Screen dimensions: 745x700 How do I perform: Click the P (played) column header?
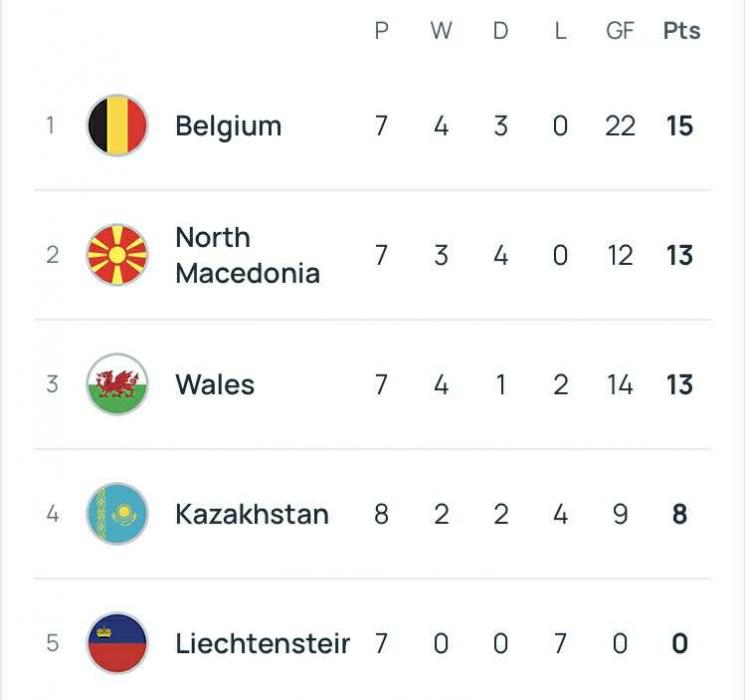[x=381, y=31]
